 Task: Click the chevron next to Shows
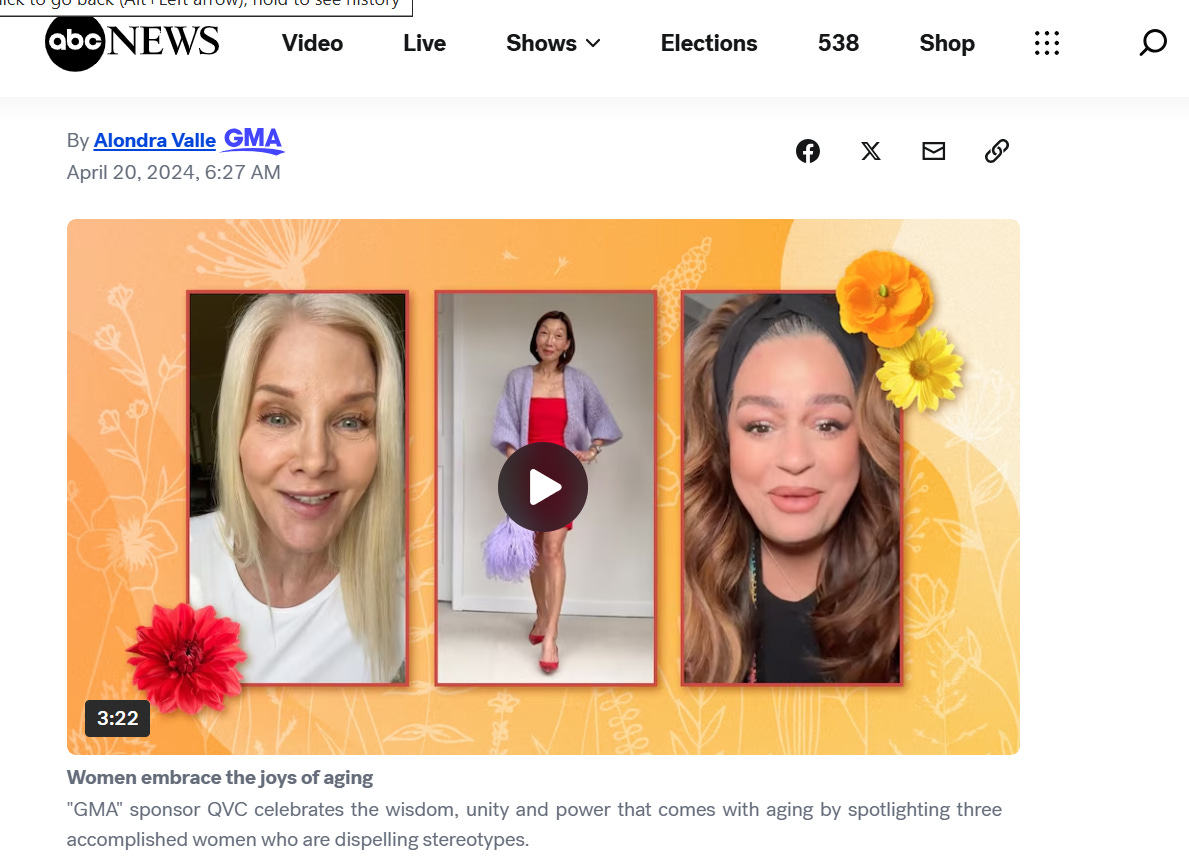(x=593, y=43)
